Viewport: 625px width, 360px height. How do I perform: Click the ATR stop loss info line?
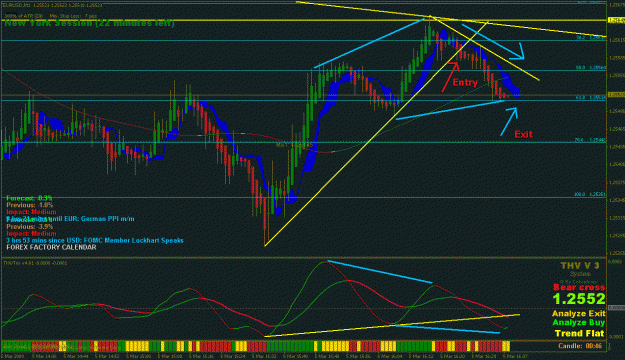pos(51,16)
